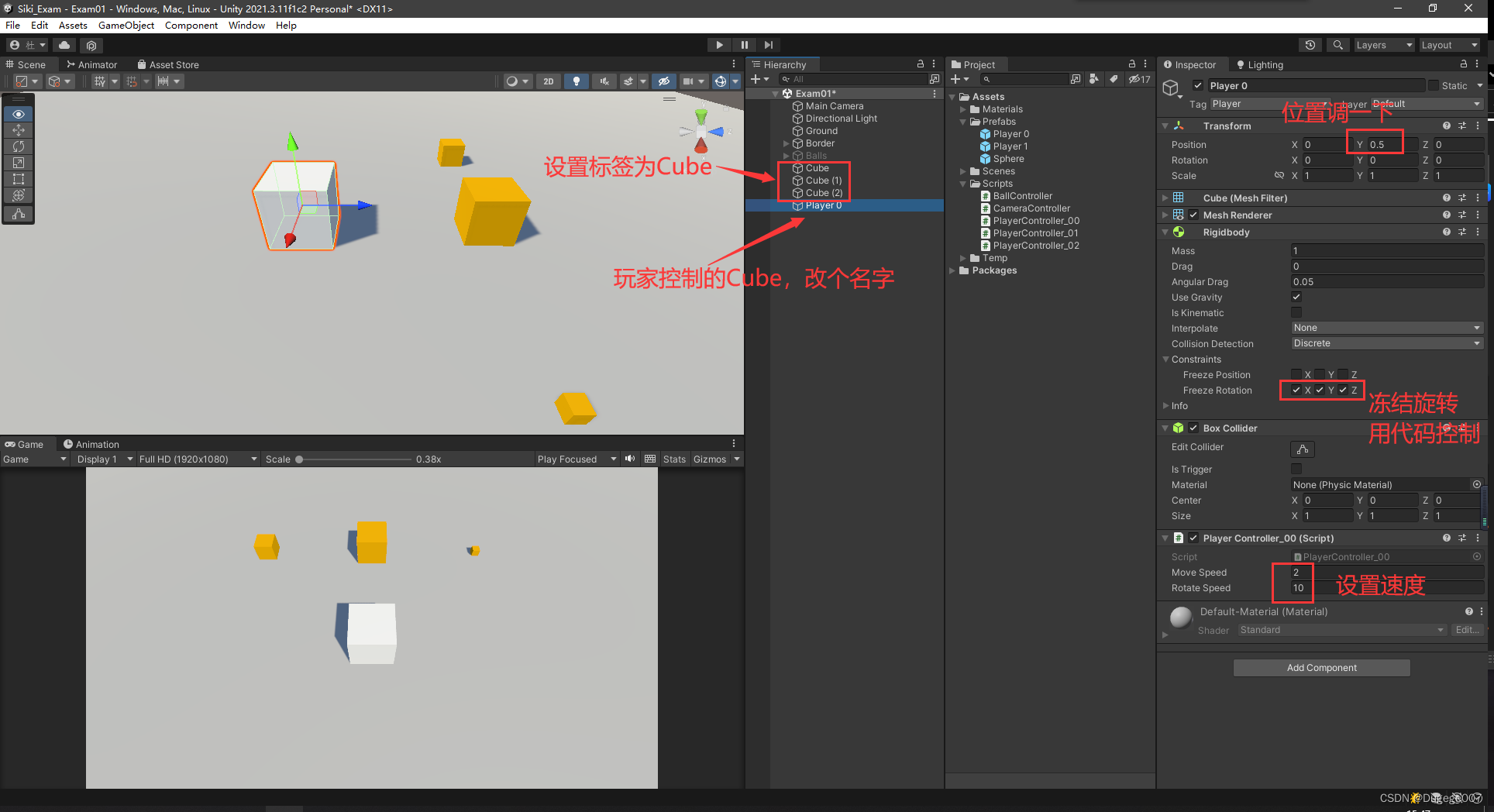Advance one frame with Step button

pyautogui.click(x=768, y=45)
